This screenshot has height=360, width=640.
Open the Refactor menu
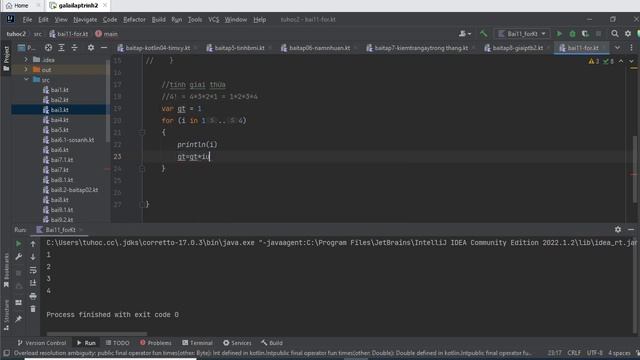click(x=134, y=19)
